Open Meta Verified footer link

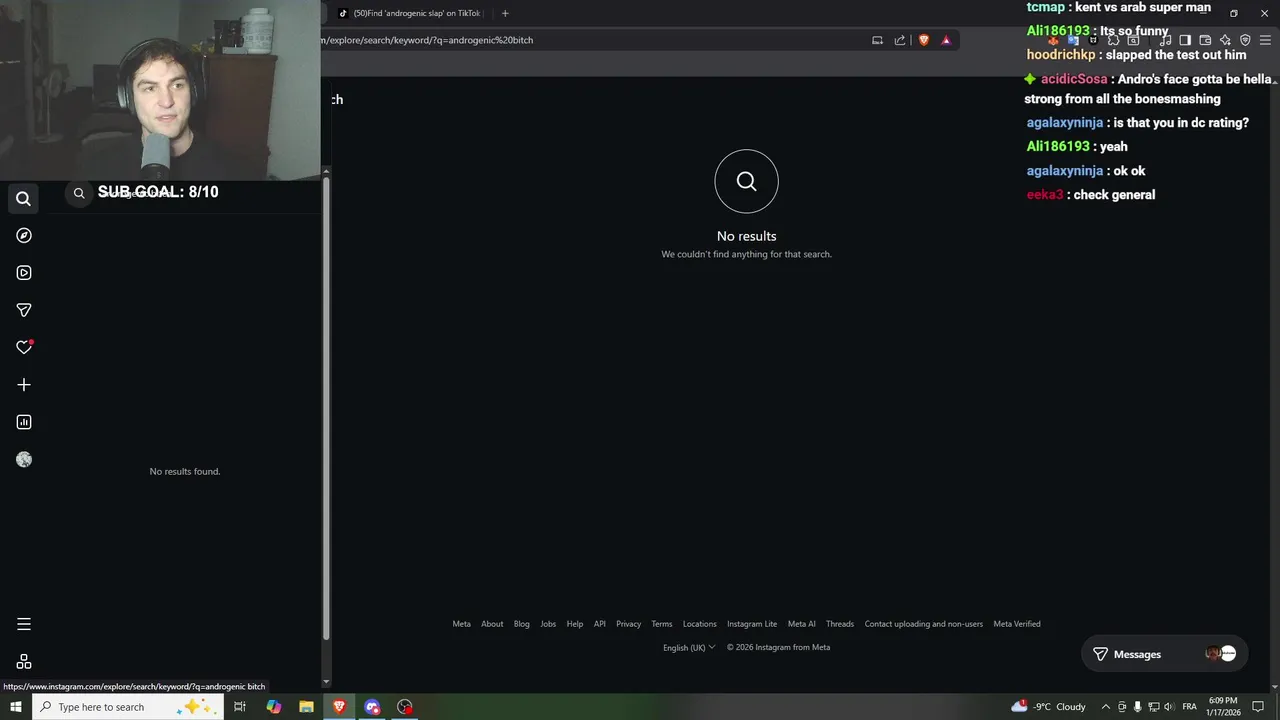[1017, 624]
